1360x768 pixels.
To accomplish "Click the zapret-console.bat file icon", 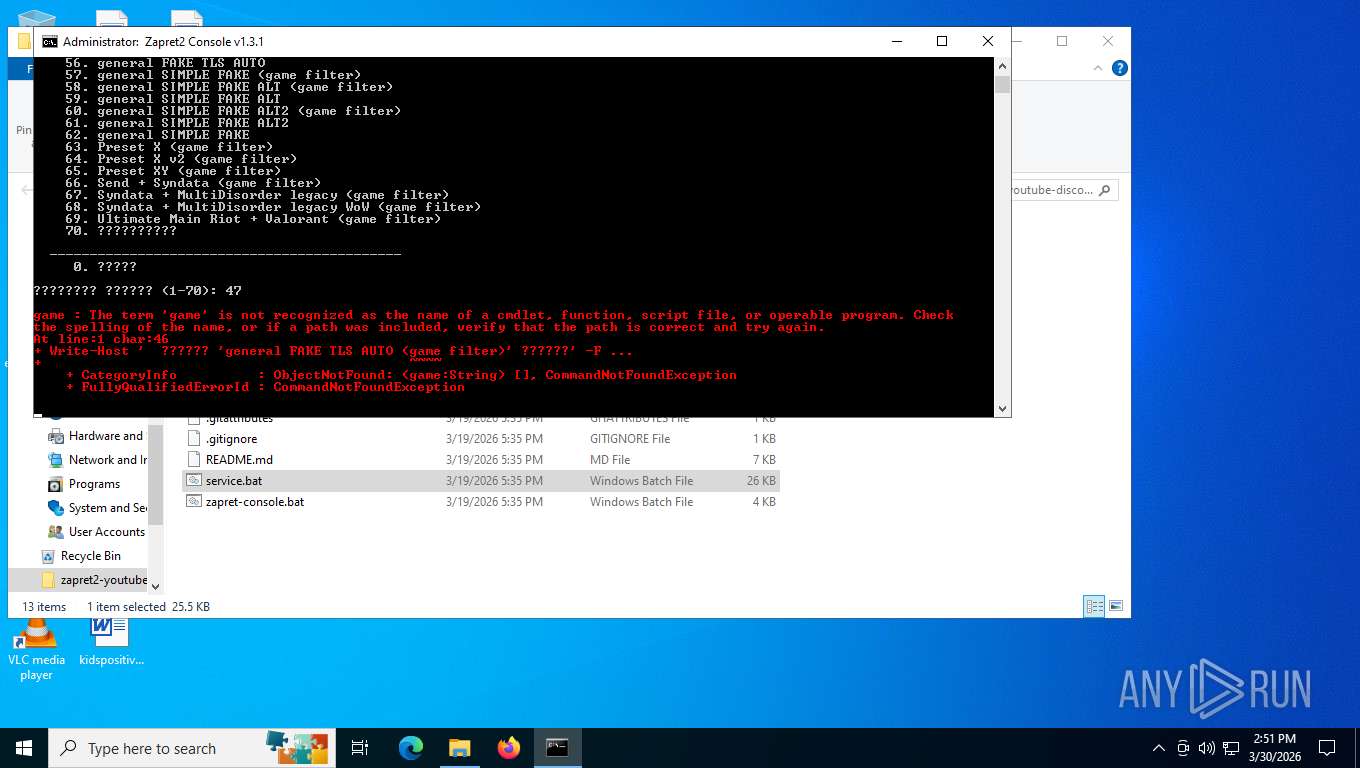I will [x=195, y=502].
